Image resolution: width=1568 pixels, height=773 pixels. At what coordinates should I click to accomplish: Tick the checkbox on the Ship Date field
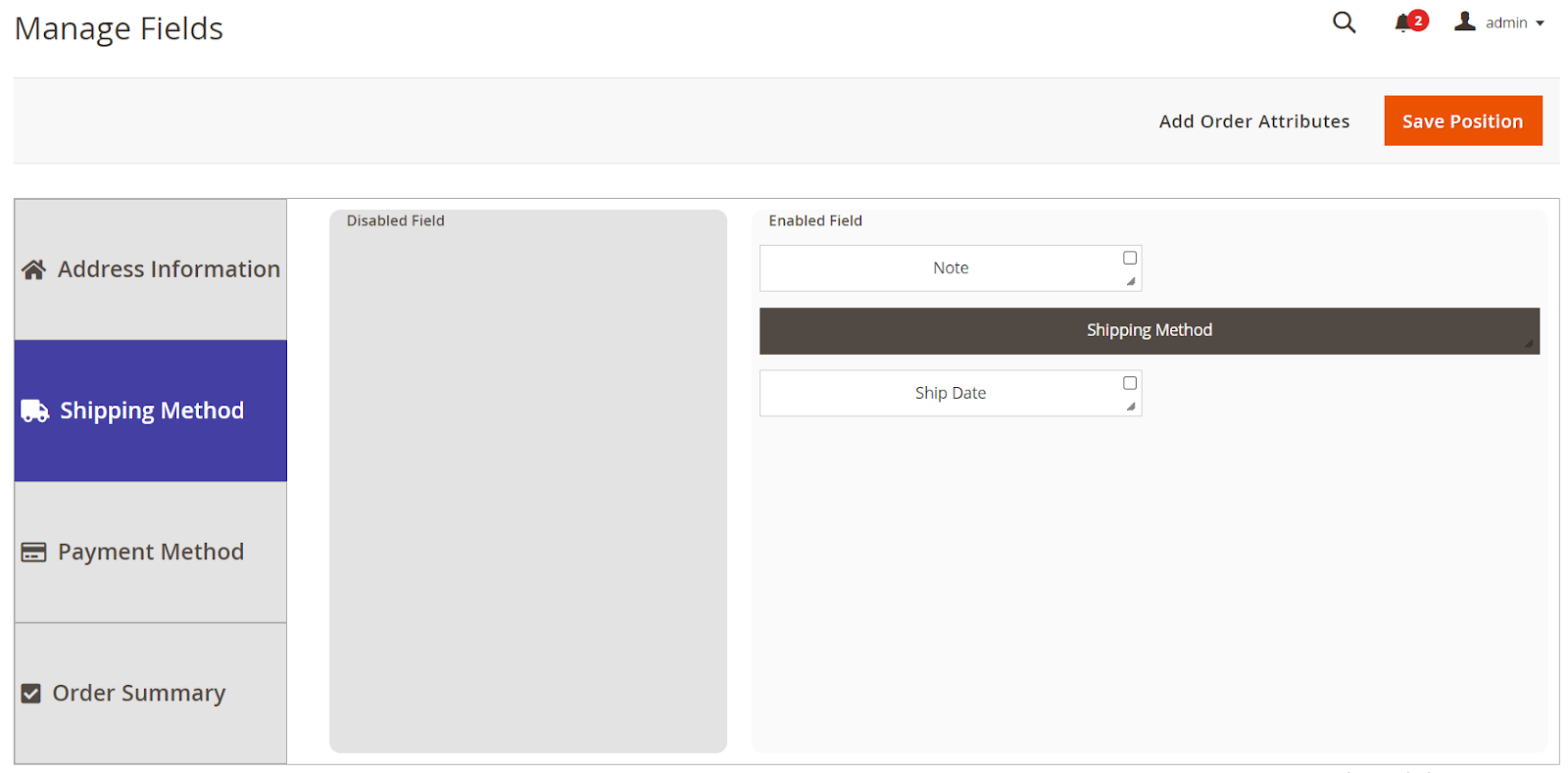click(1130, 383)
